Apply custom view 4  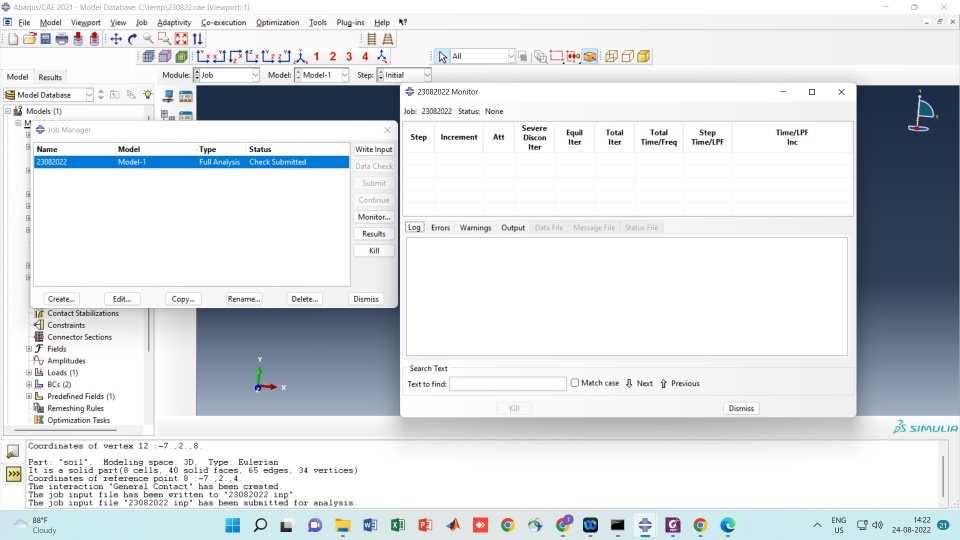[x=365, y=56]
